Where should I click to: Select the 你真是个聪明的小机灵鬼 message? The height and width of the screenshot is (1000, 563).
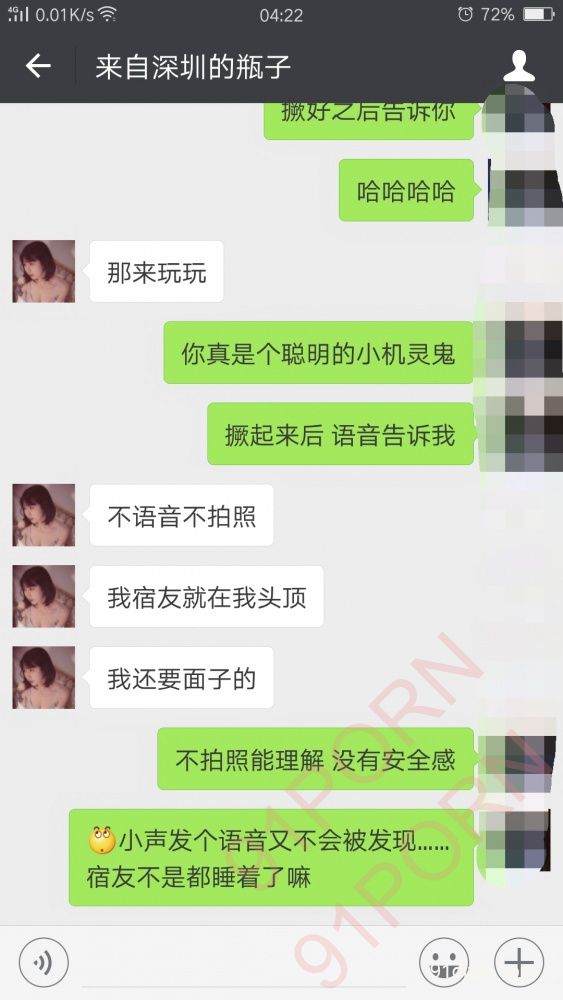tap(318, 353)
